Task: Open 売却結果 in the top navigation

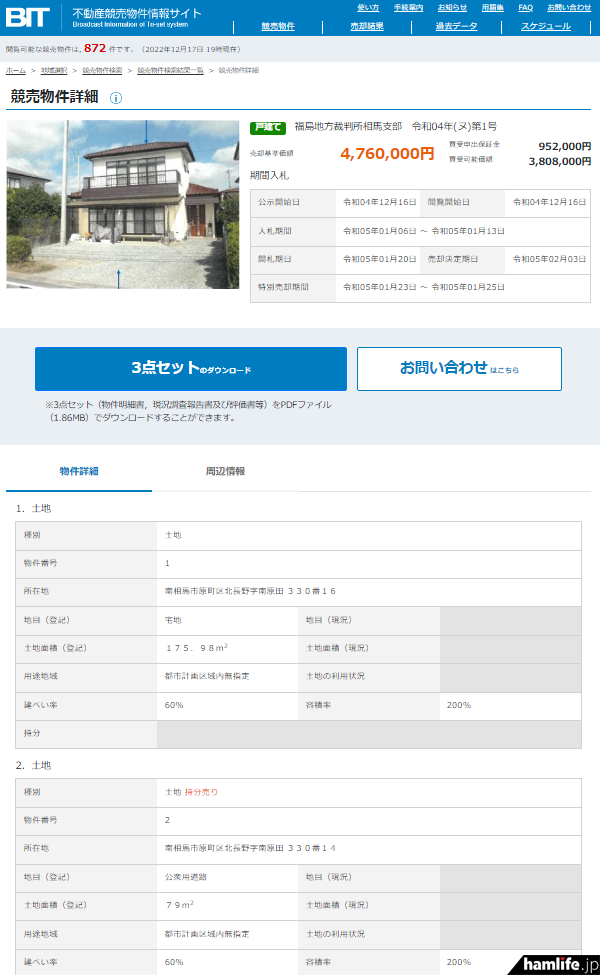Action: (x=366, y=27)
